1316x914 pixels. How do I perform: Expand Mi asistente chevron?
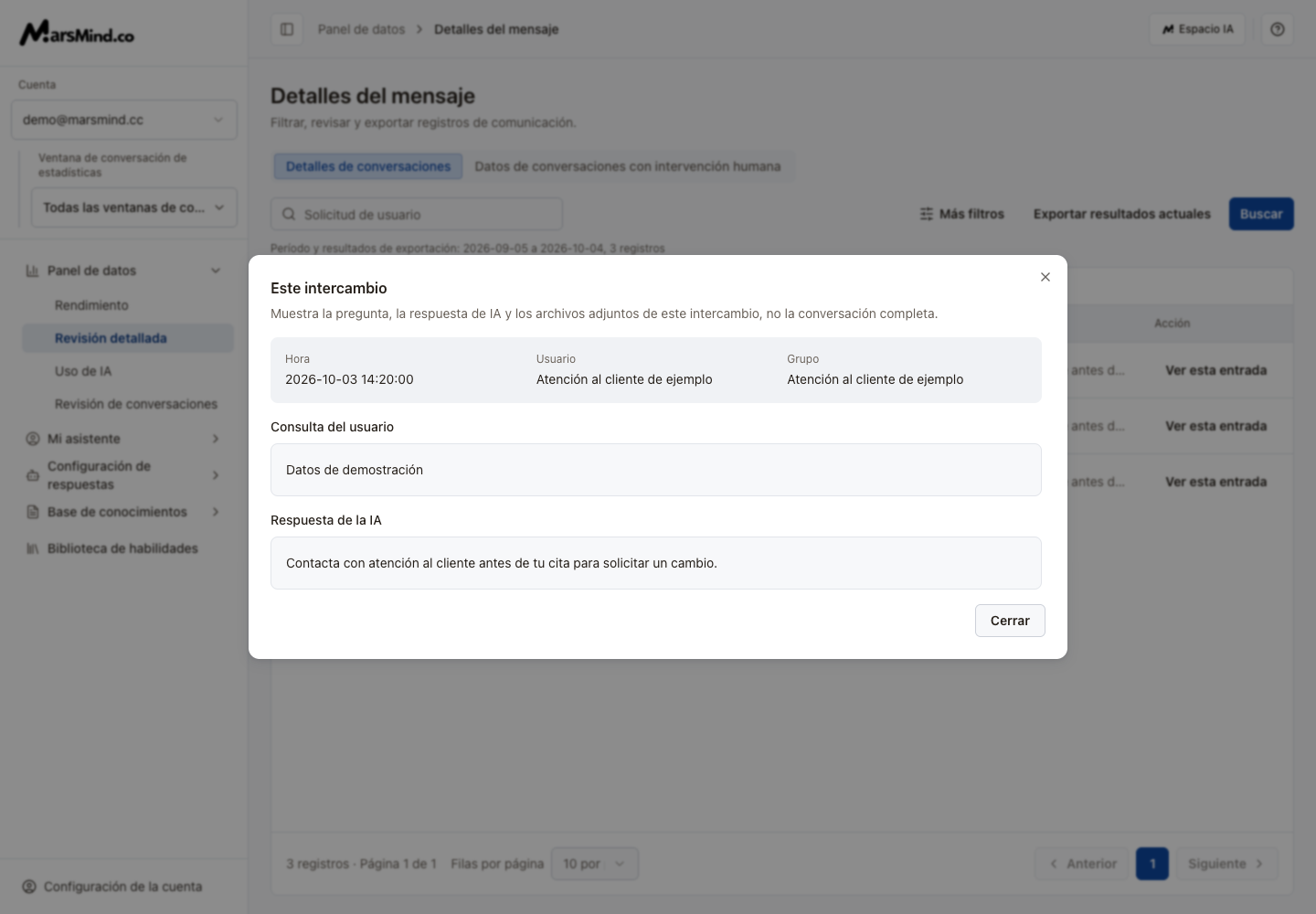tap(216, 439)
